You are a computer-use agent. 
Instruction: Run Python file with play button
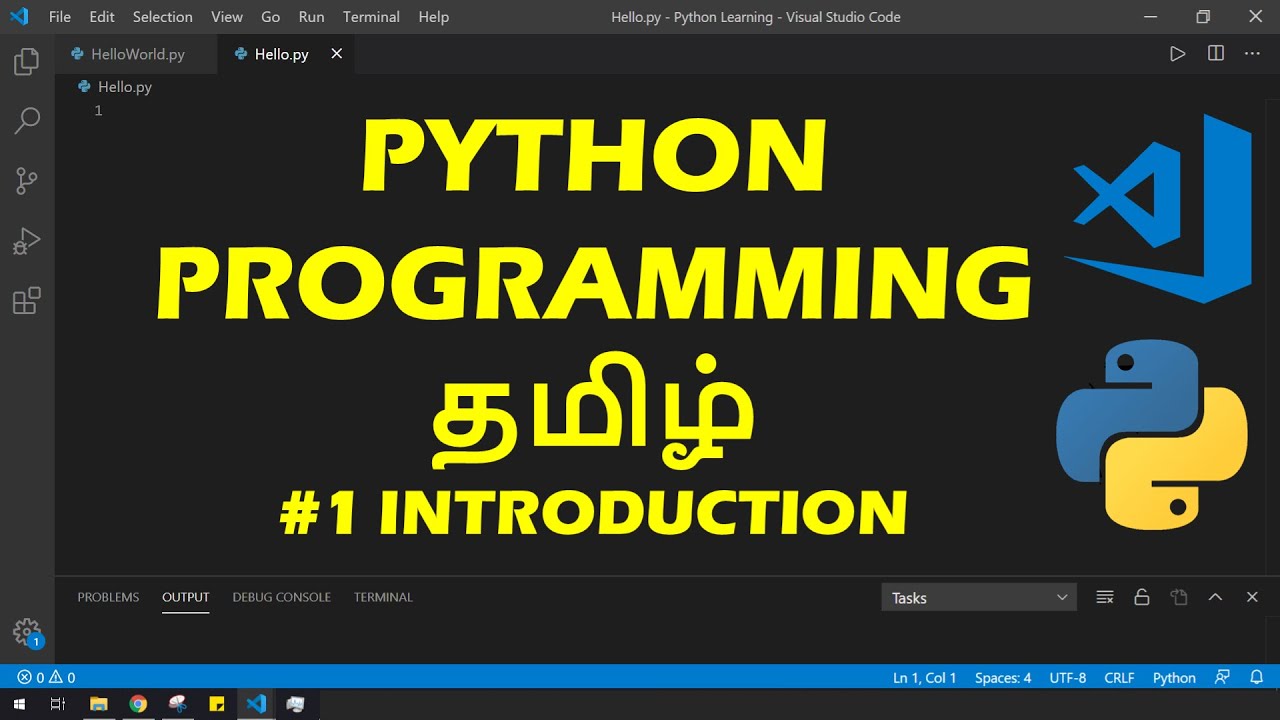1177,54
